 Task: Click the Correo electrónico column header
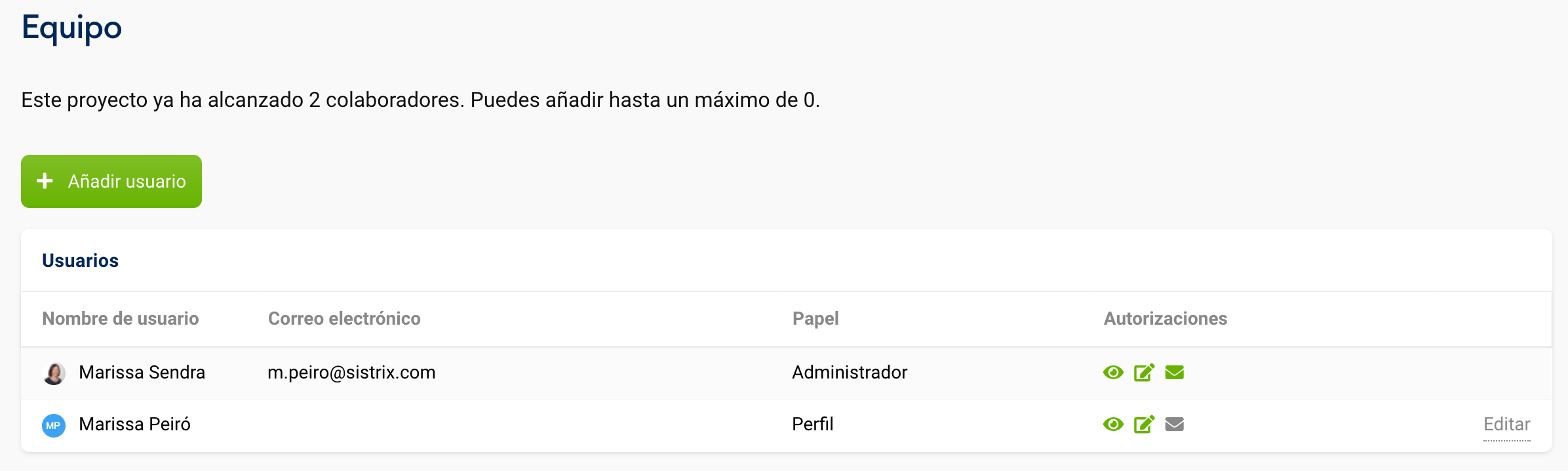(x=344, y=319)
